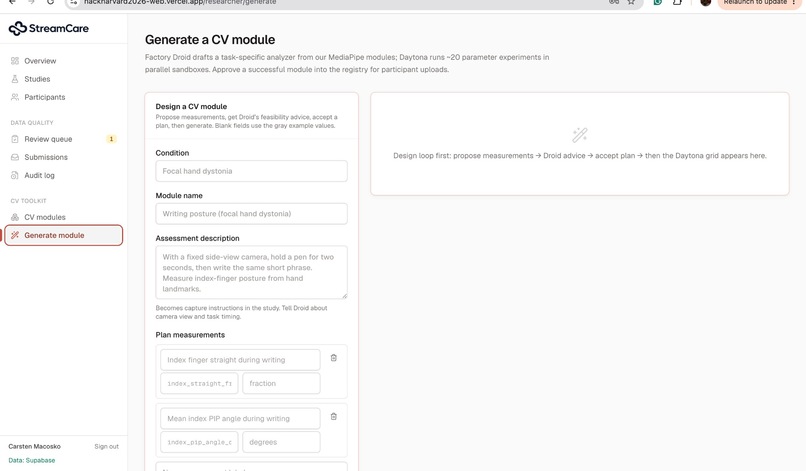Select Generate module in sidebar

64,235
